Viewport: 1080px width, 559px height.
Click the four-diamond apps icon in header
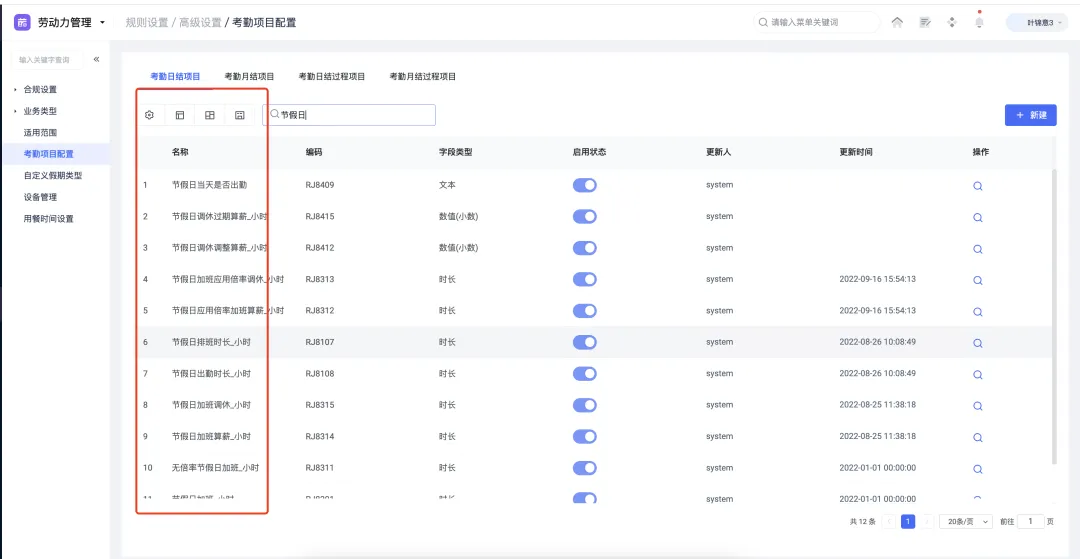pos(952,22)
